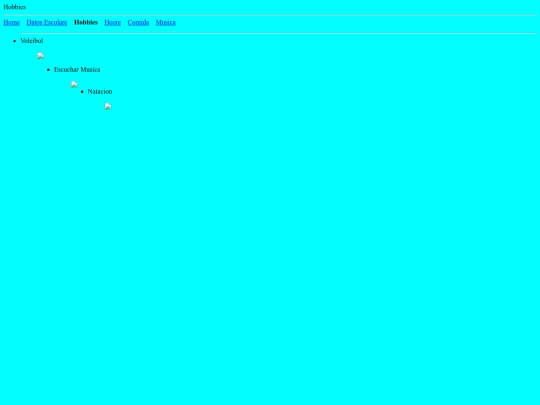Visit the Comida page link
This screenshot has width=540, height=405.
pos(138,22)
